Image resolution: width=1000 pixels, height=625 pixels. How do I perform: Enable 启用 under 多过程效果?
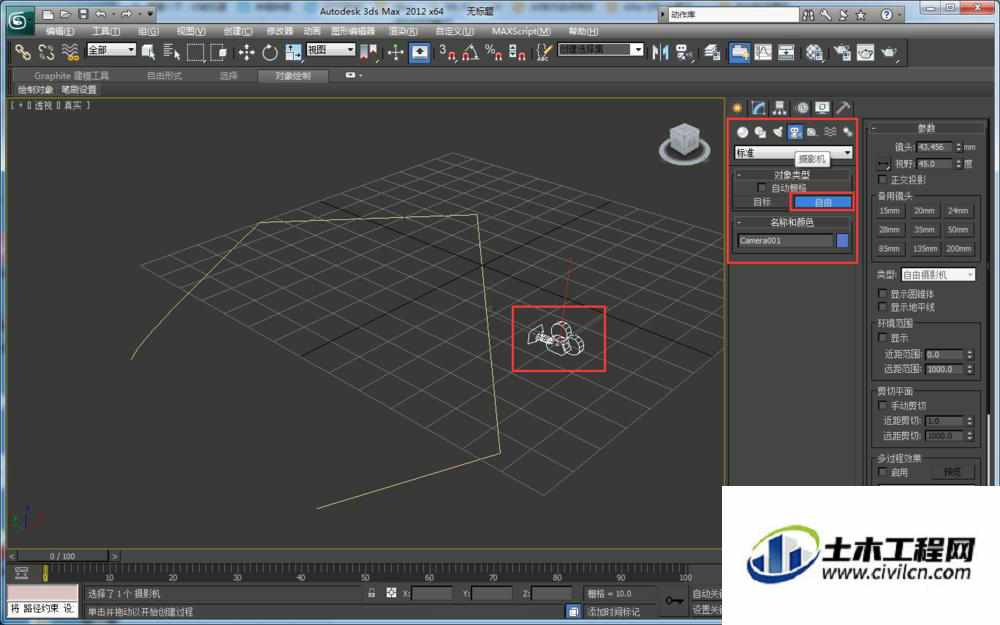tap(883, 472)
